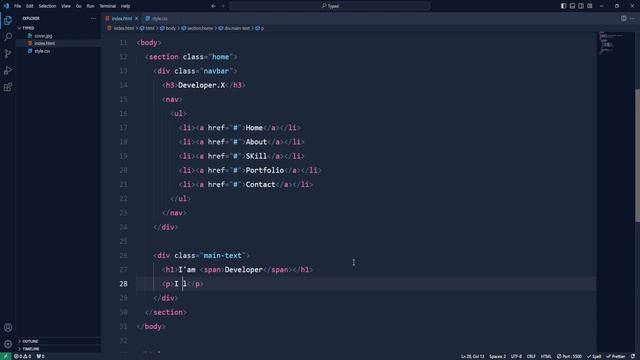The height and width of the screenshot is (360, 640).
Task: Click the remote window status icon
Action: (5, 356)
